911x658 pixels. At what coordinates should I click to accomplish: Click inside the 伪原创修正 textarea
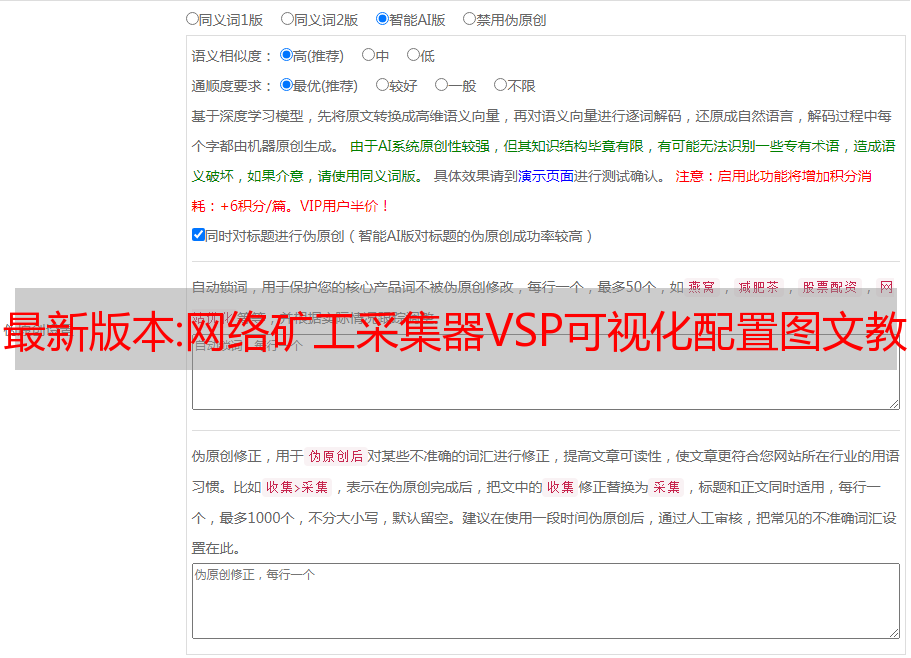pyautogui.click(x=546, y=601)
